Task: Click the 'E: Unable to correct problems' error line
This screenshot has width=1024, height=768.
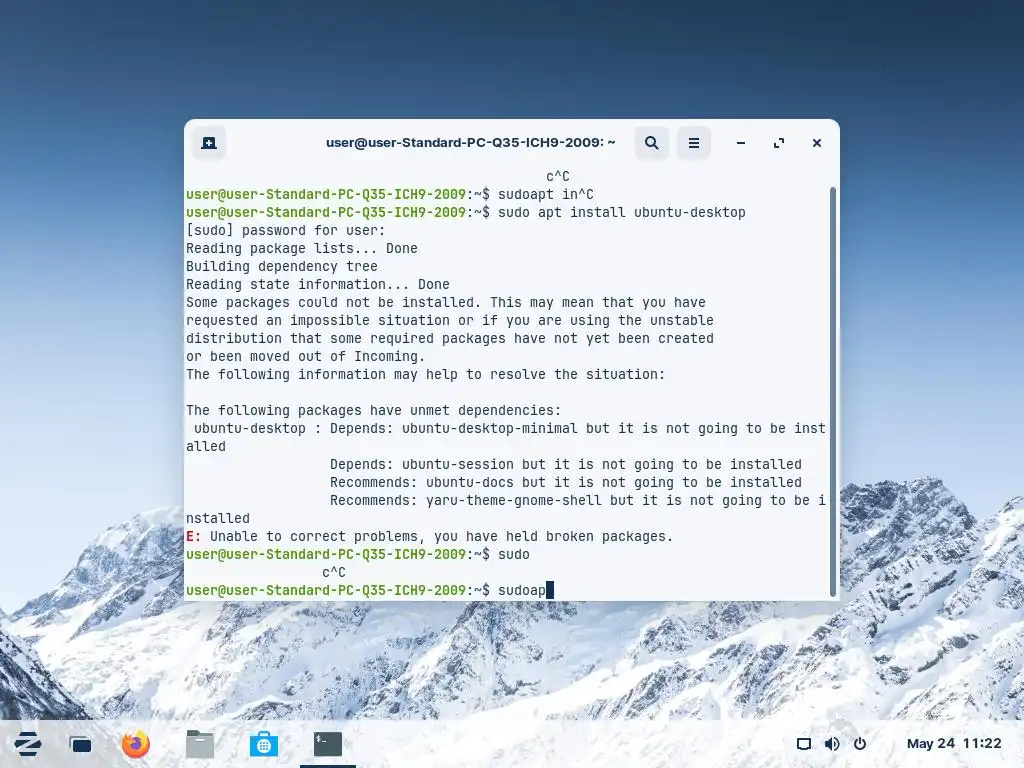Action: [x=429, y=536]
